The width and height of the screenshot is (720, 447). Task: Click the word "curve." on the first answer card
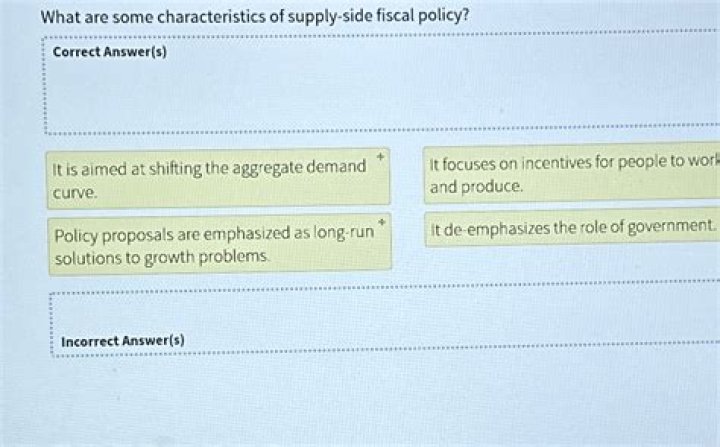75,191
